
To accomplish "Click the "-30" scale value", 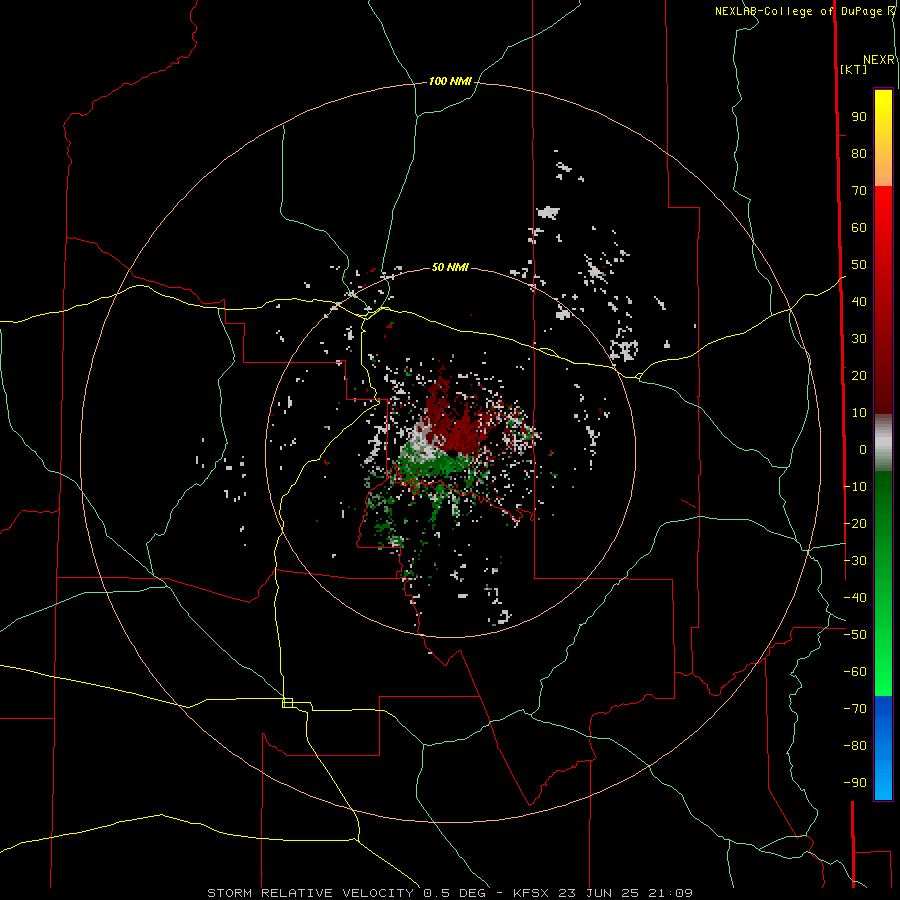I will (855, 561).
